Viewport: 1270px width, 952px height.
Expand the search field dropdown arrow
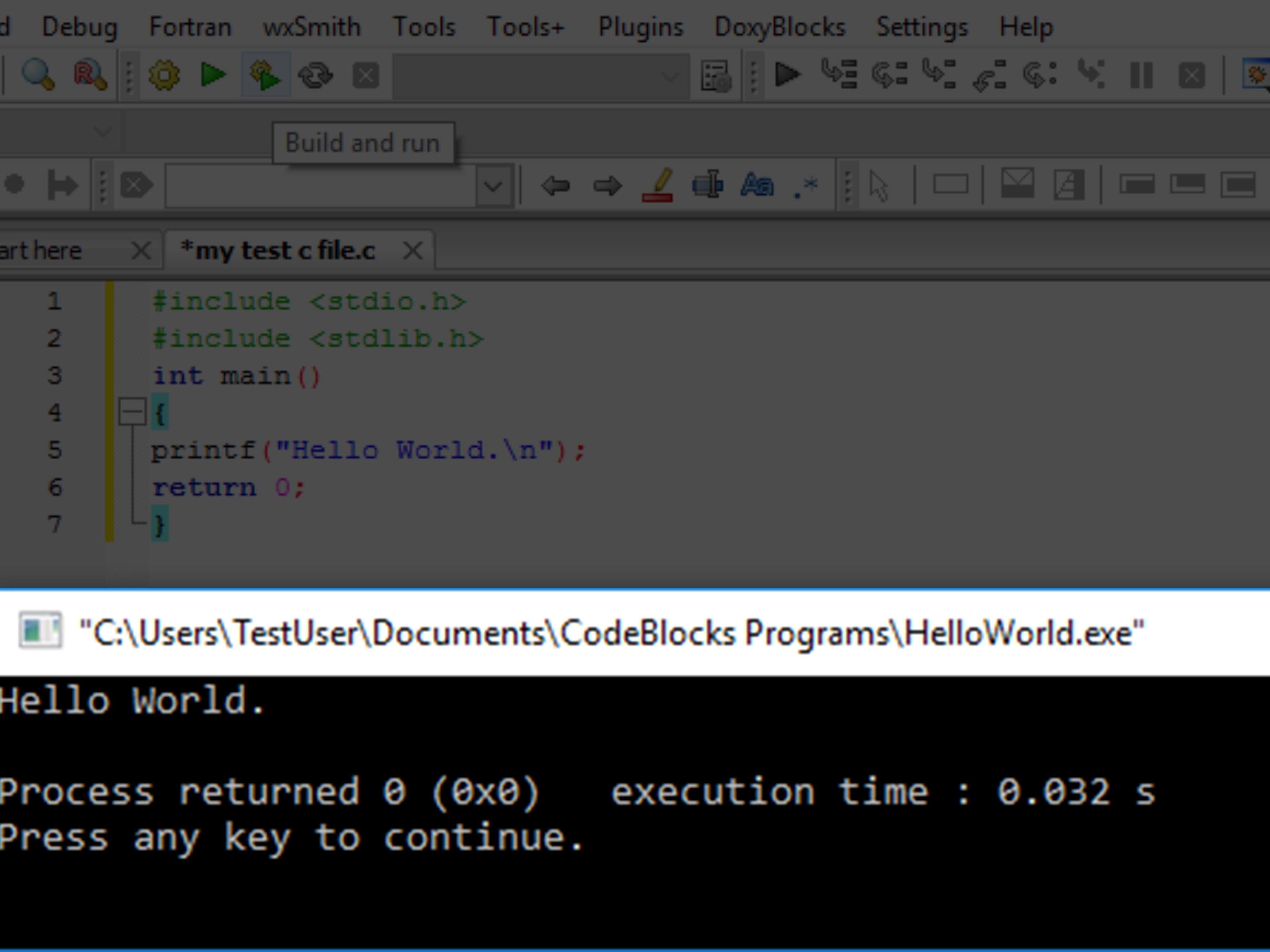[494, 185]
